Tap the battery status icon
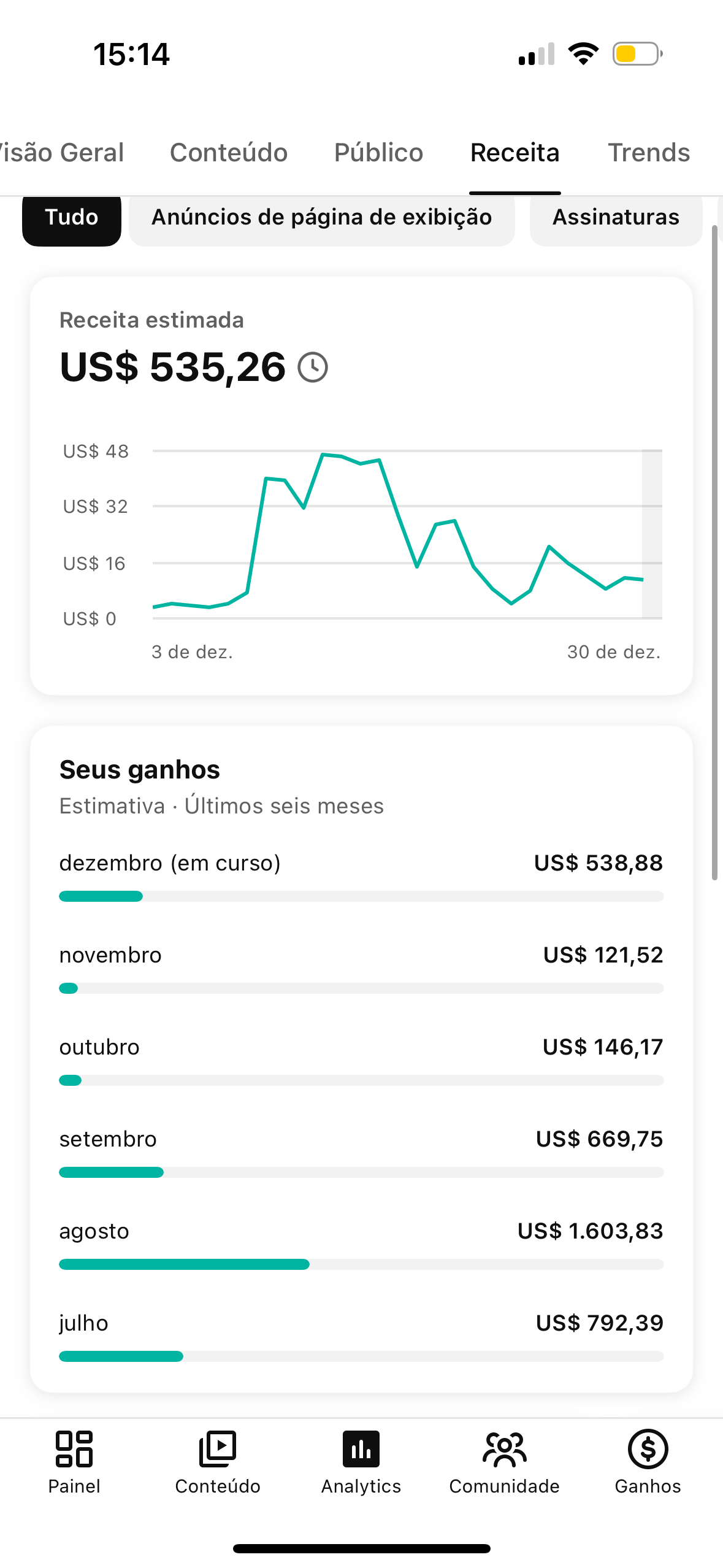 click(x=637, y=54)
